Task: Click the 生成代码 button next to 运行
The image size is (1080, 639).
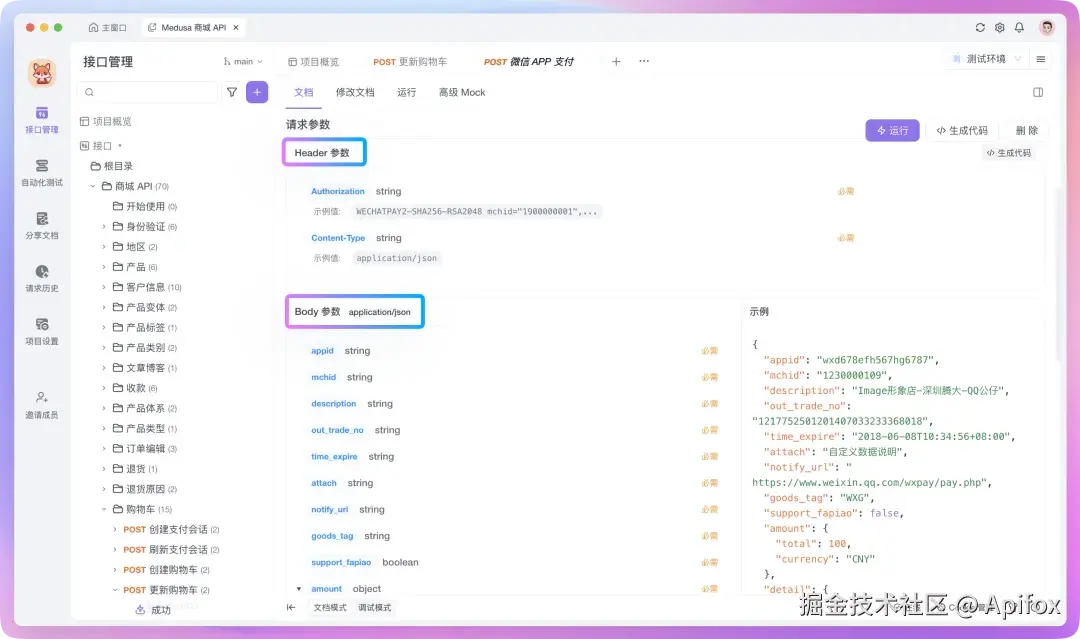Action: pos(962,130)
